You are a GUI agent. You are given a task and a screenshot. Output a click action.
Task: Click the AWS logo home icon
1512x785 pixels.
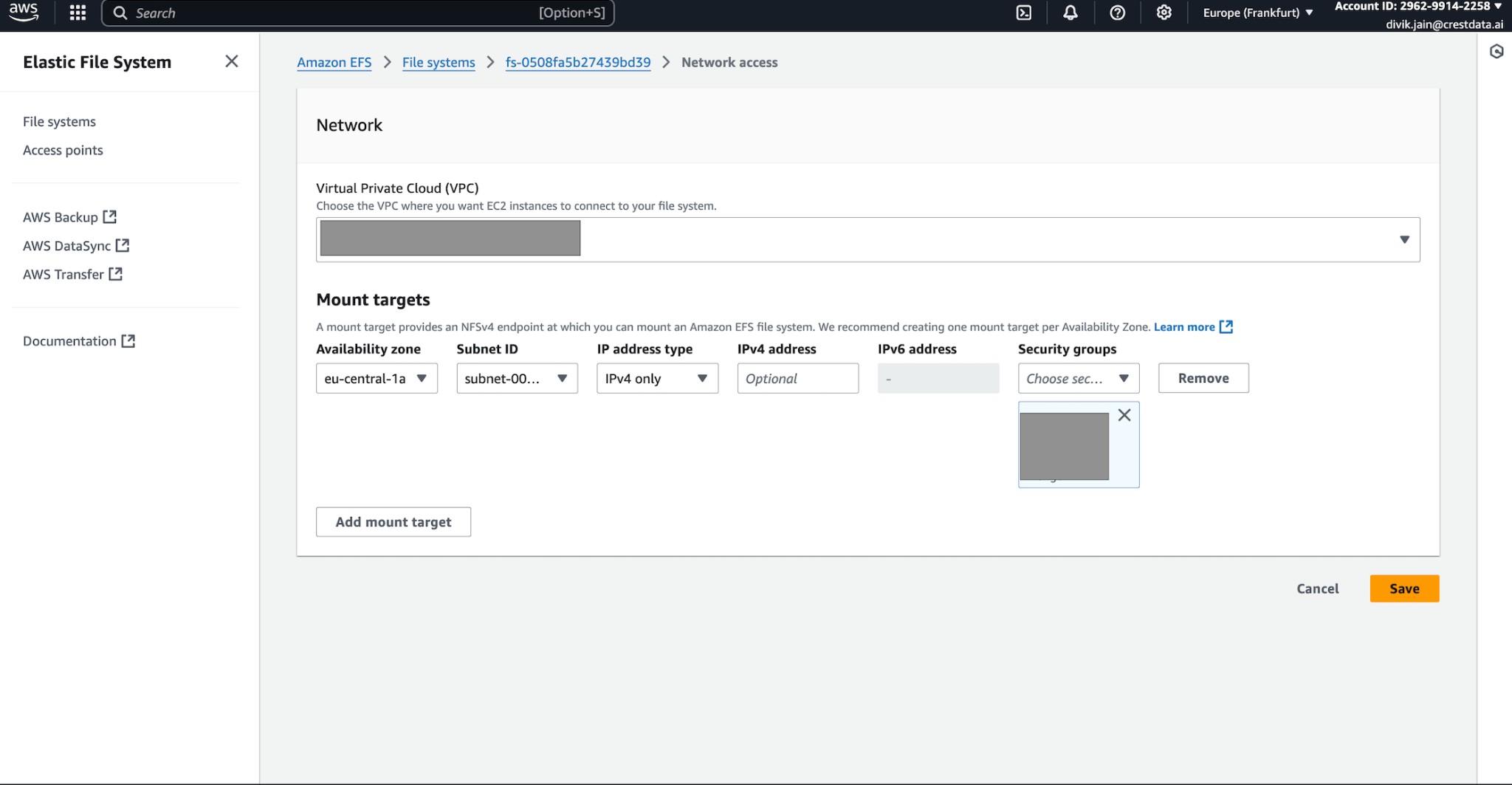coord(24,12)
